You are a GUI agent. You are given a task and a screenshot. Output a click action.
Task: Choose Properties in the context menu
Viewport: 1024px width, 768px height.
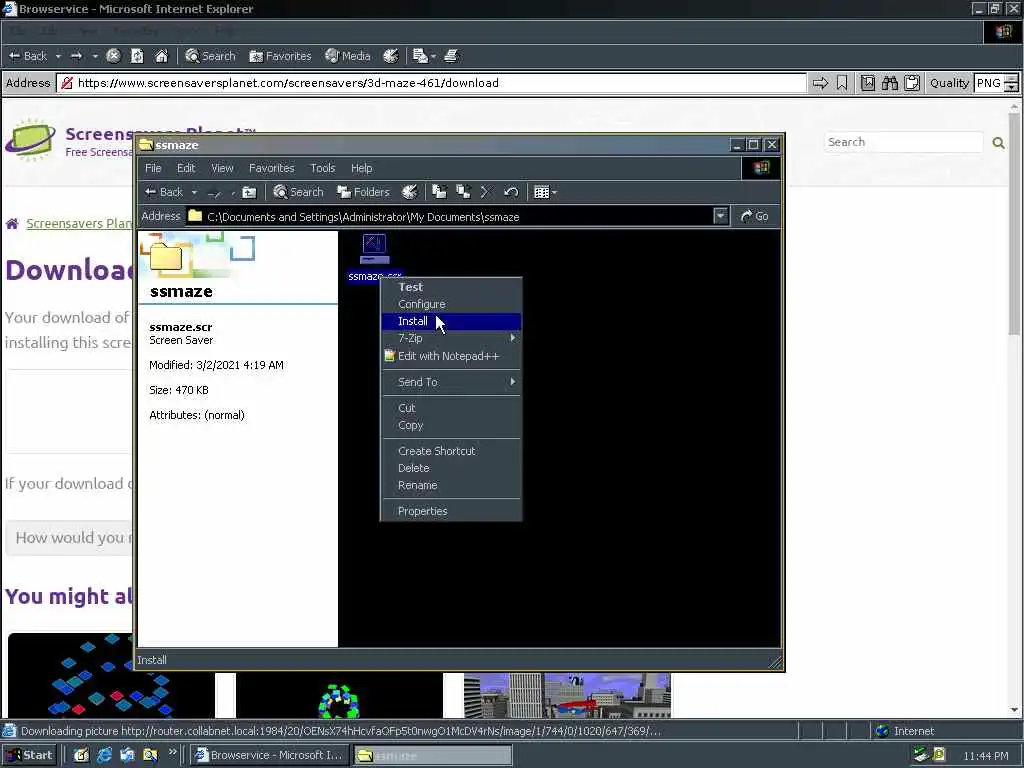(x=451, y=511)
